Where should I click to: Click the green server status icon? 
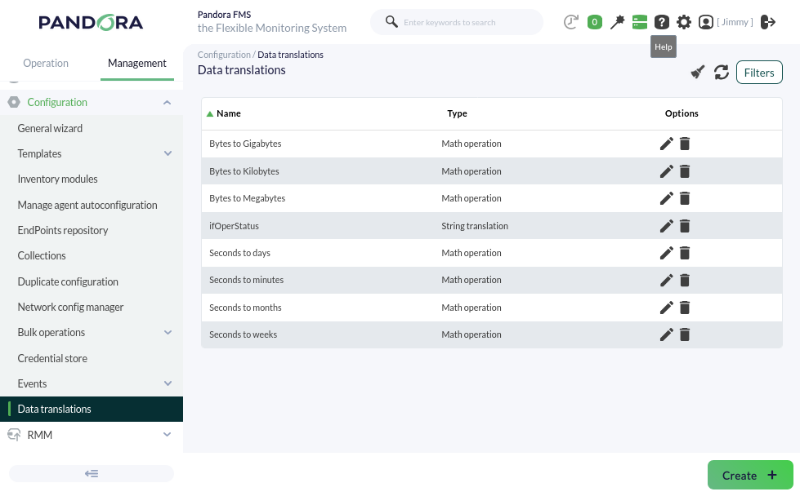pyautogui.click(x=639, y=22)
